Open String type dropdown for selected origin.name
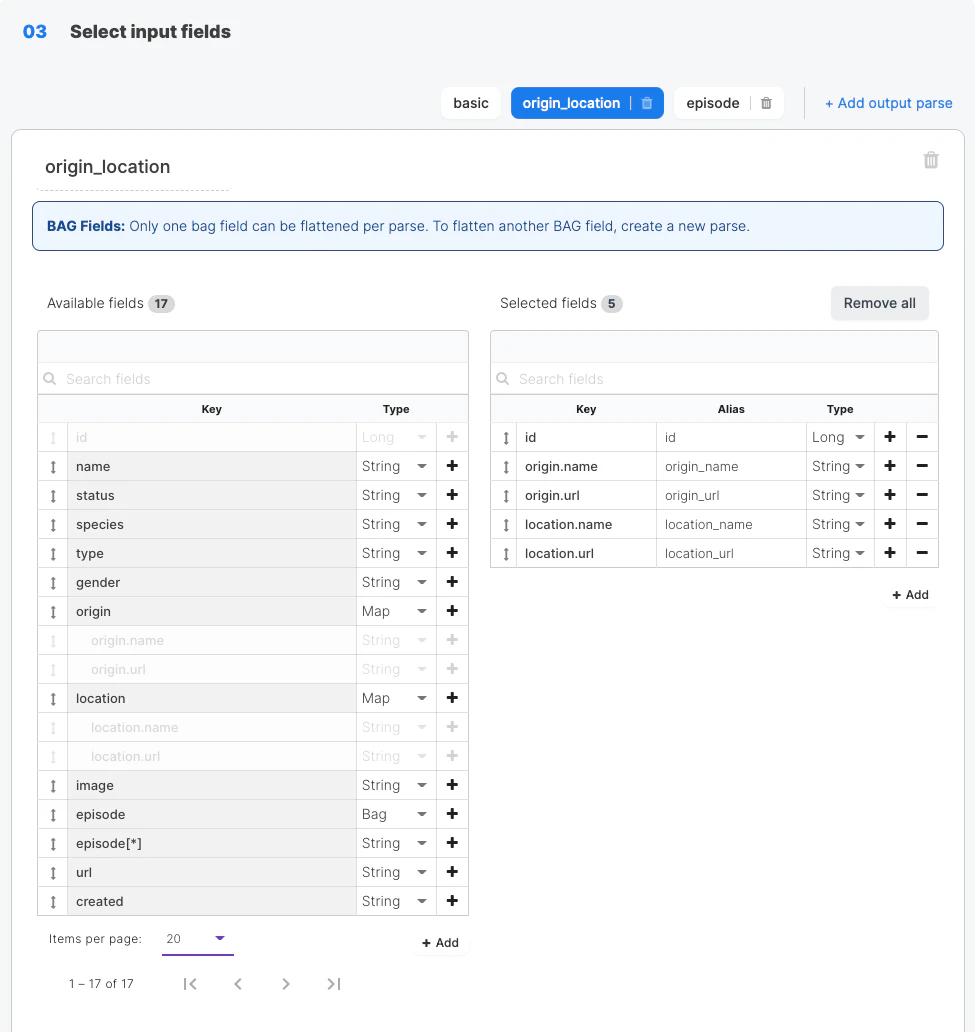This screenshot has width=975, height=1032. (x=839, y=466)
